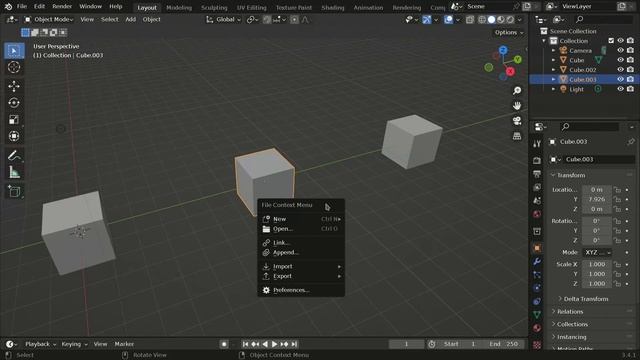640x360 pixels.
Task: Jump to the timeline end frame
Action: coord(294,344)
